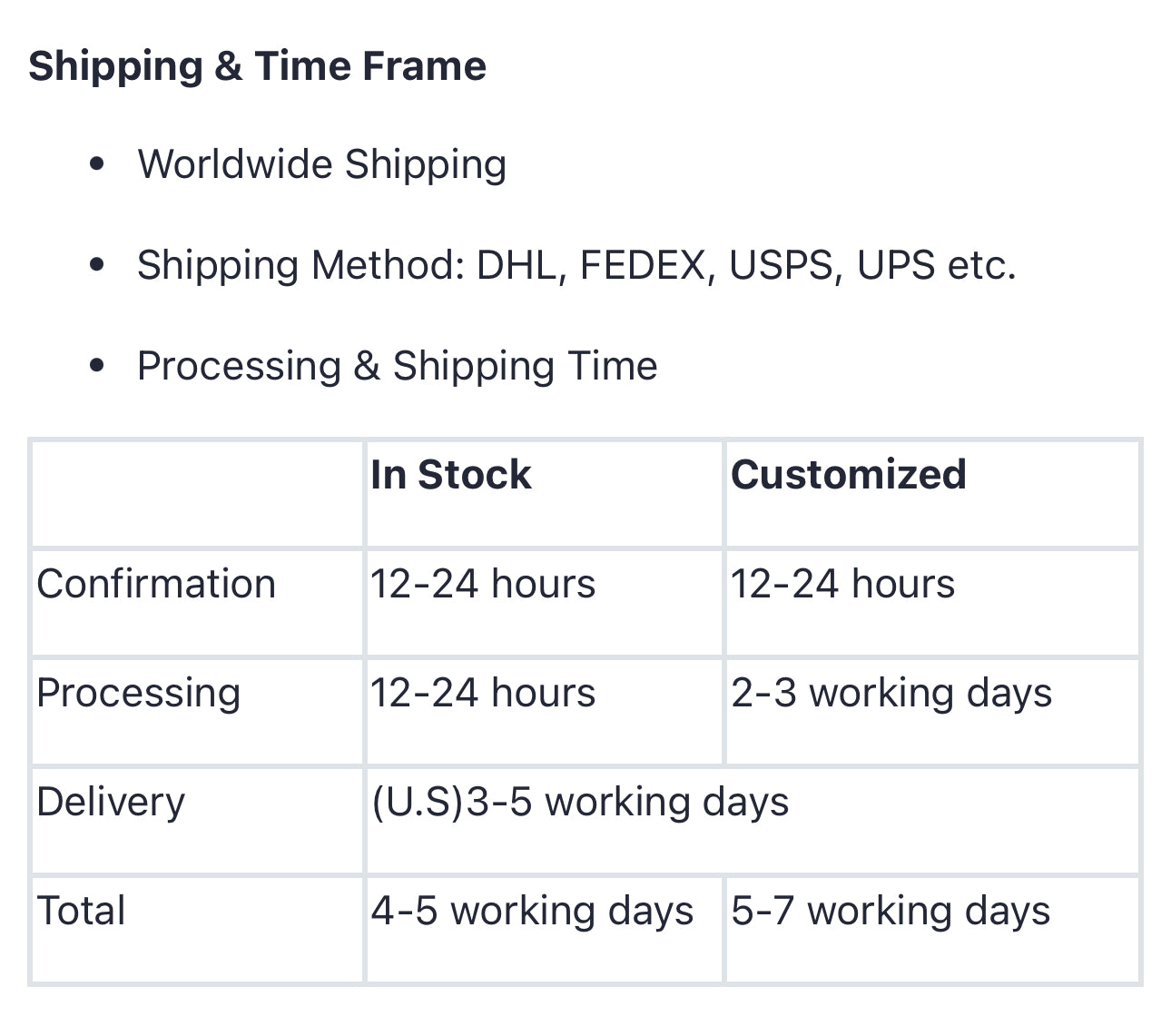
Task: Click the empty top-left table cell
Action: (197, 494)
